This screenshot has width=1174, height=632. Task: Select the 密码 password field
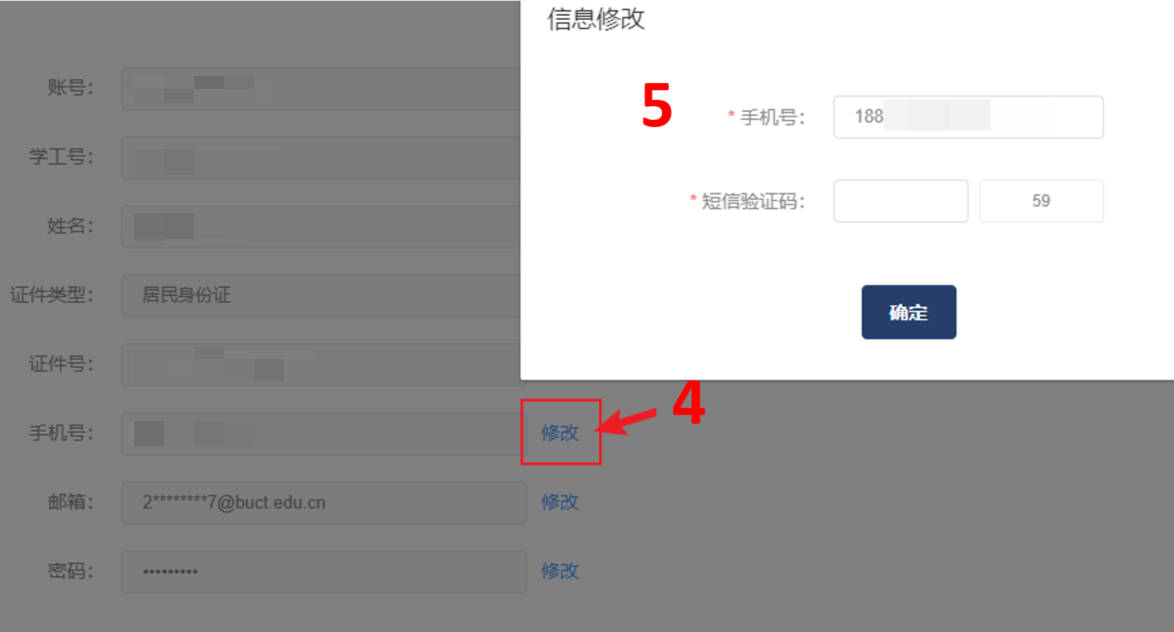click(x=323, y=572)
